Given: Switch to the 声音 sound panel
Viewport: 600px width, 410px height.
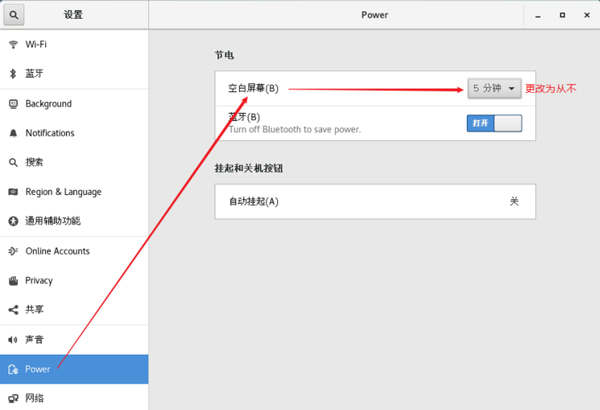Looking at the screenshot, I should pos(34,340).
